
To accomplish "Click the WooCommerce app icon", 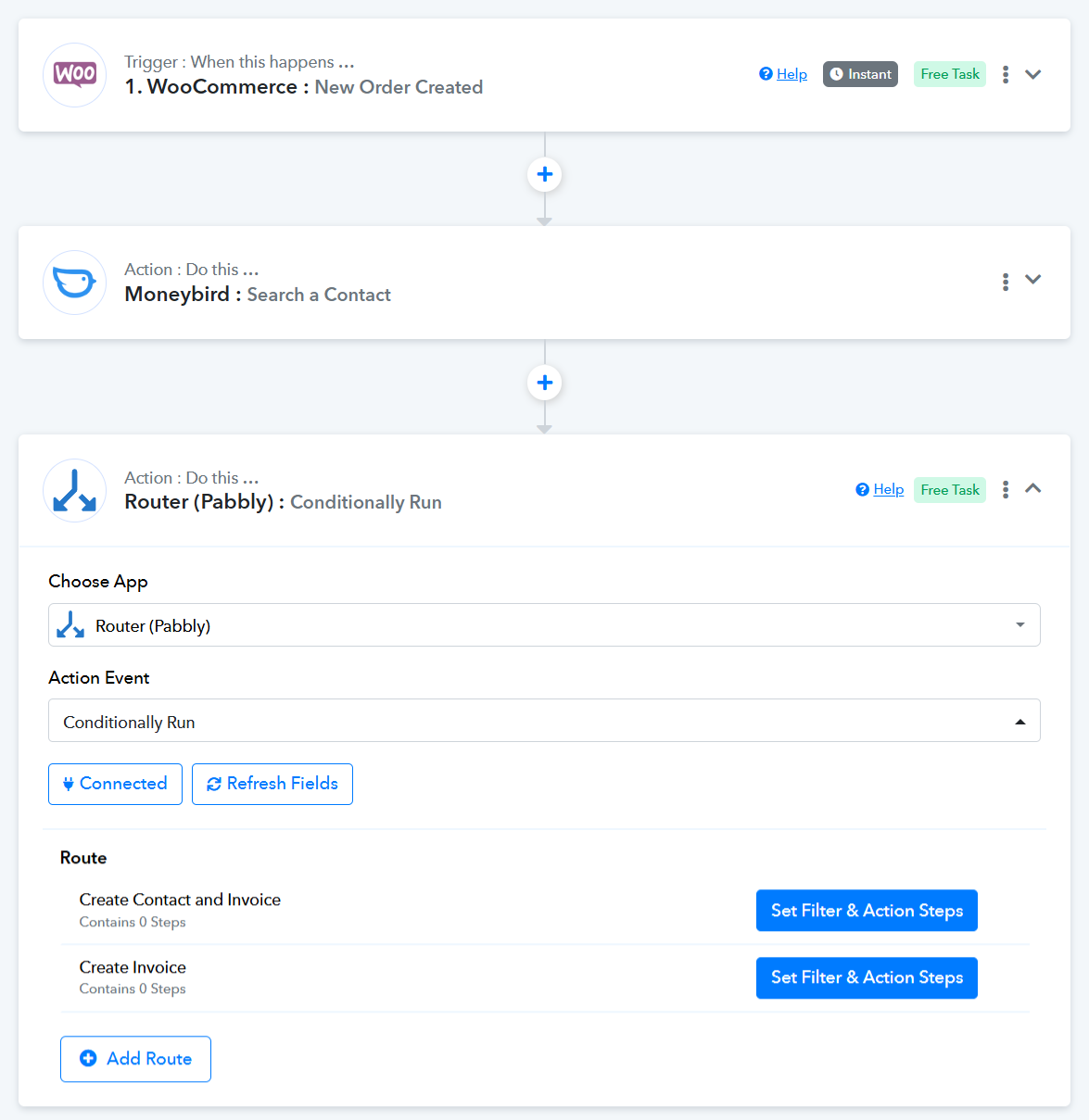I will tap(75, 75).
